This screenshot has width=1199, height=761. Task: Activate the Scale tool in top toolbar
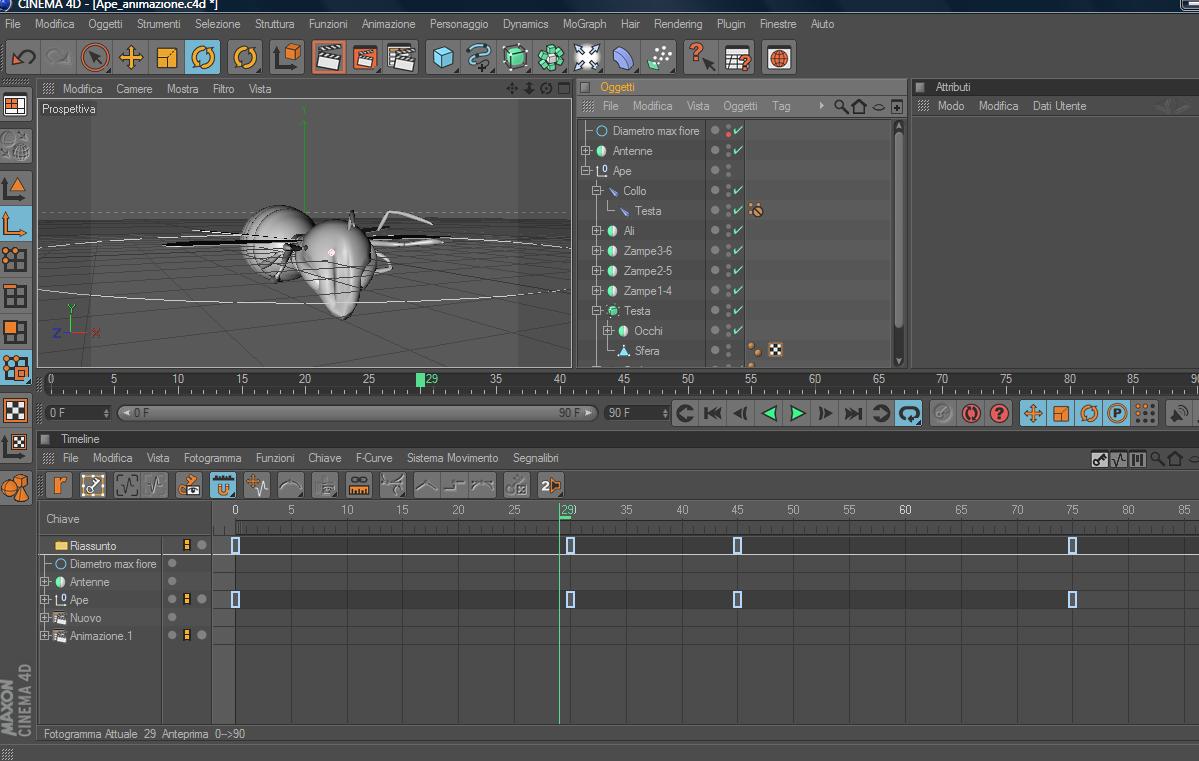(167, 58)
